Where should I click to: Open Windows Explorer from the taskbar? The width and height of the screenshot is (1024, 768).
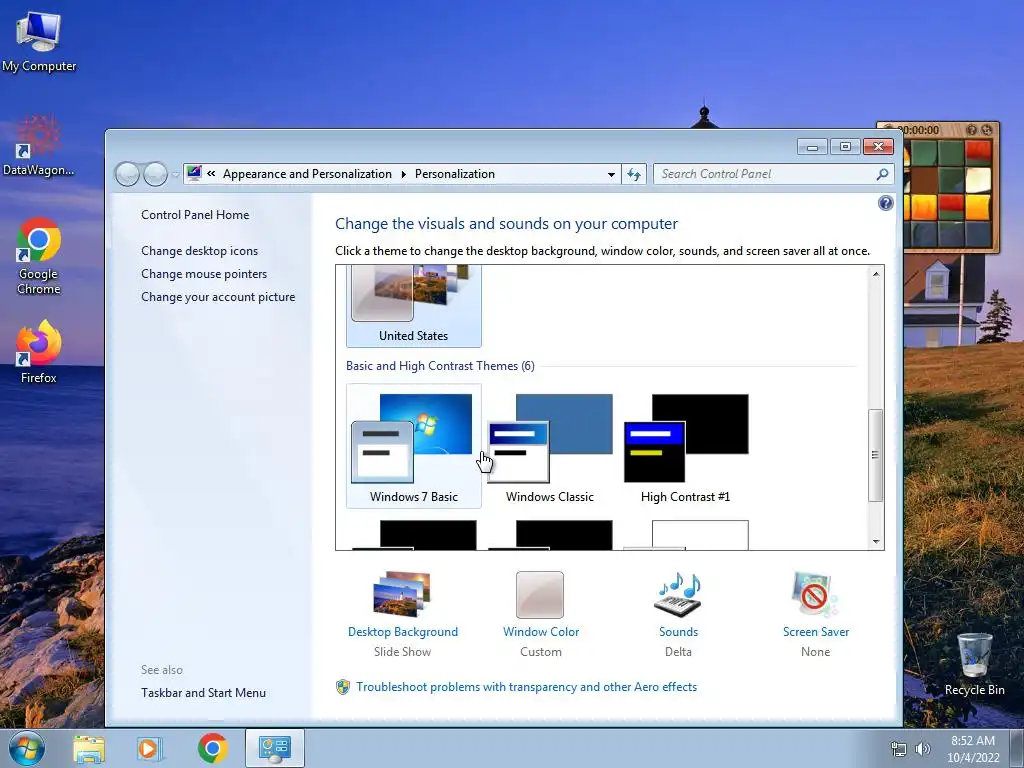pos(89,748)
